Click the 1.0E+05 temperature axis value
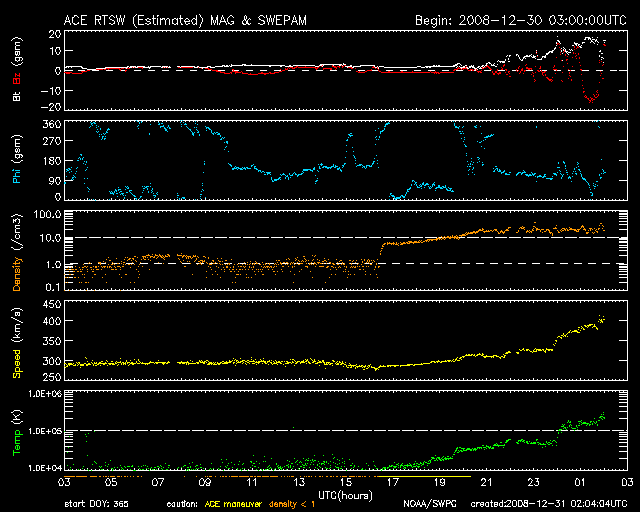The width and height of the screenshot is (640, 512). (44, 431)
